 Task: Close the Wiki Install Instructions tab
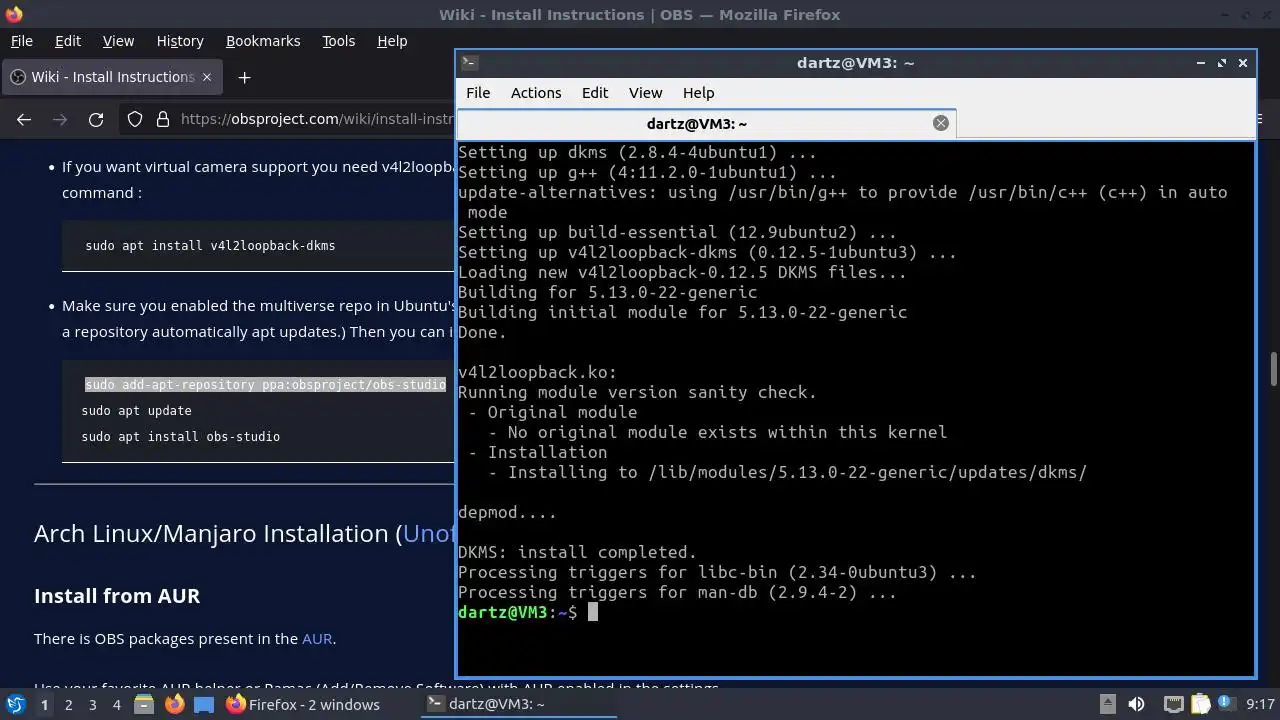pyautogui.click(x=207, y=77)
